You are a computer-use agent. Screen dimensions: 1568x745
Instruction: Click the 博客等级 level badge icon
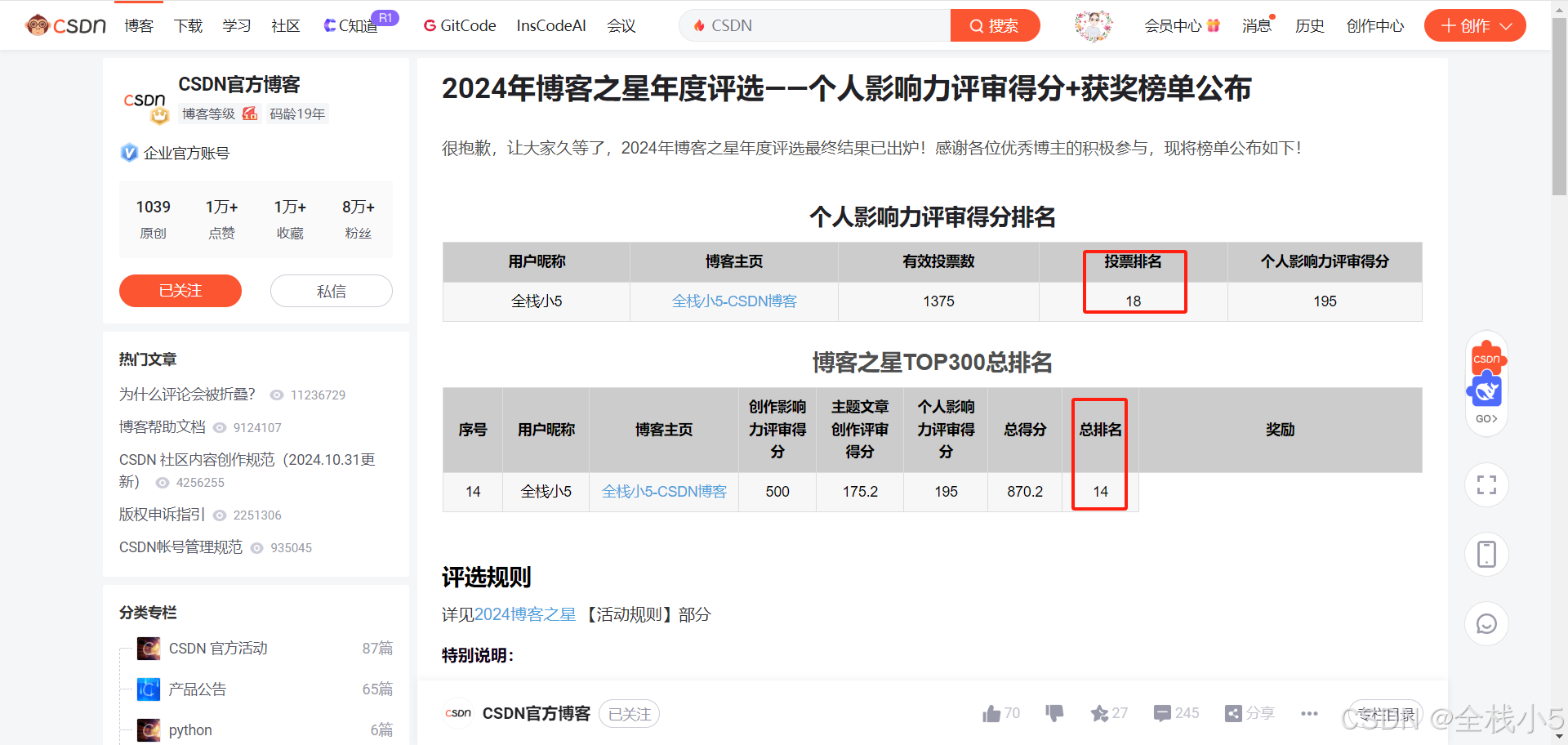click(x=250, y=114)
